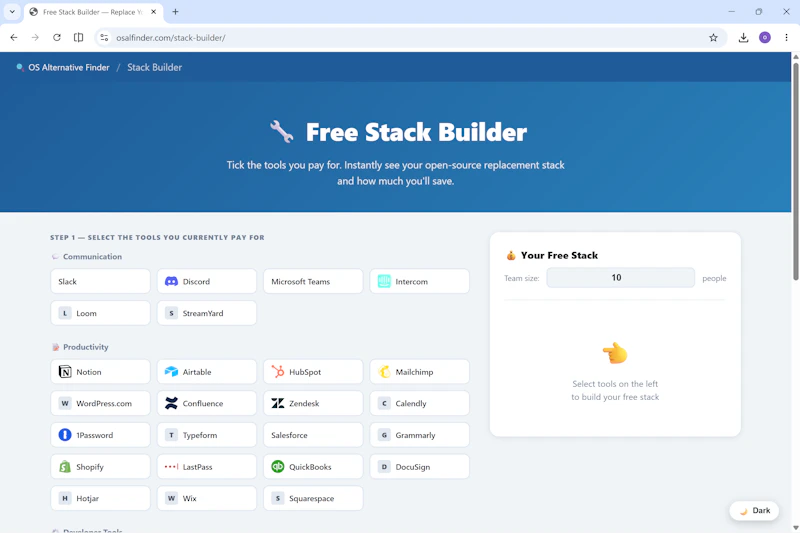Bookmark this page with the star
800x533 pixels.
pyautogui.click(x=713, y=38)
